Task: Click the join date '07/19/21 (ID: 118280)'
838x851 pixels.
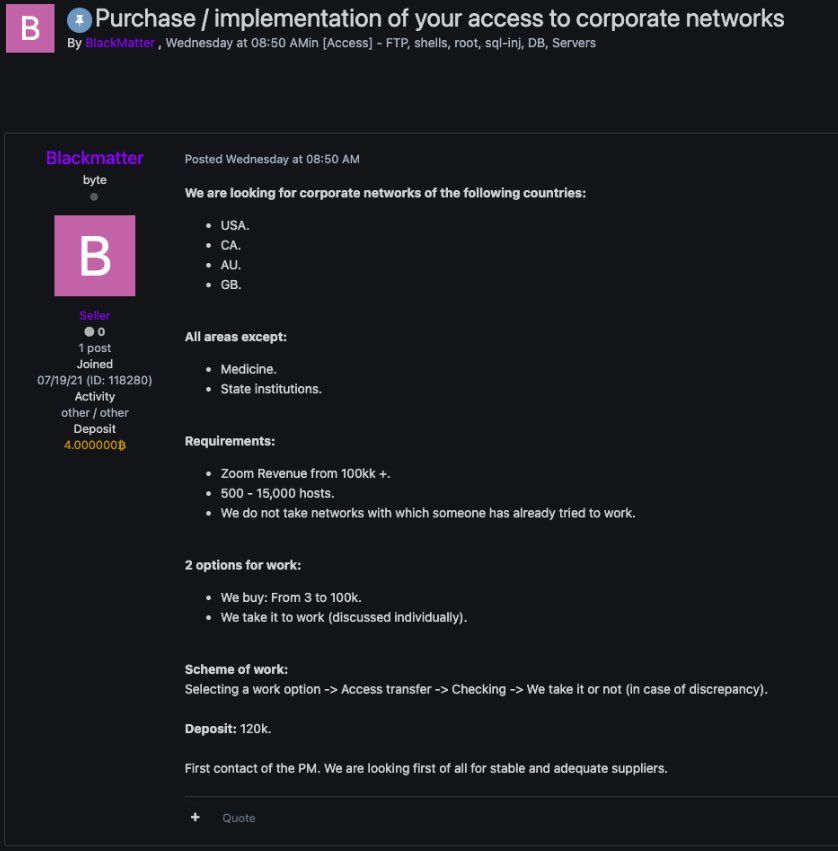Action: pyautogui.click(x=94, y=380)
